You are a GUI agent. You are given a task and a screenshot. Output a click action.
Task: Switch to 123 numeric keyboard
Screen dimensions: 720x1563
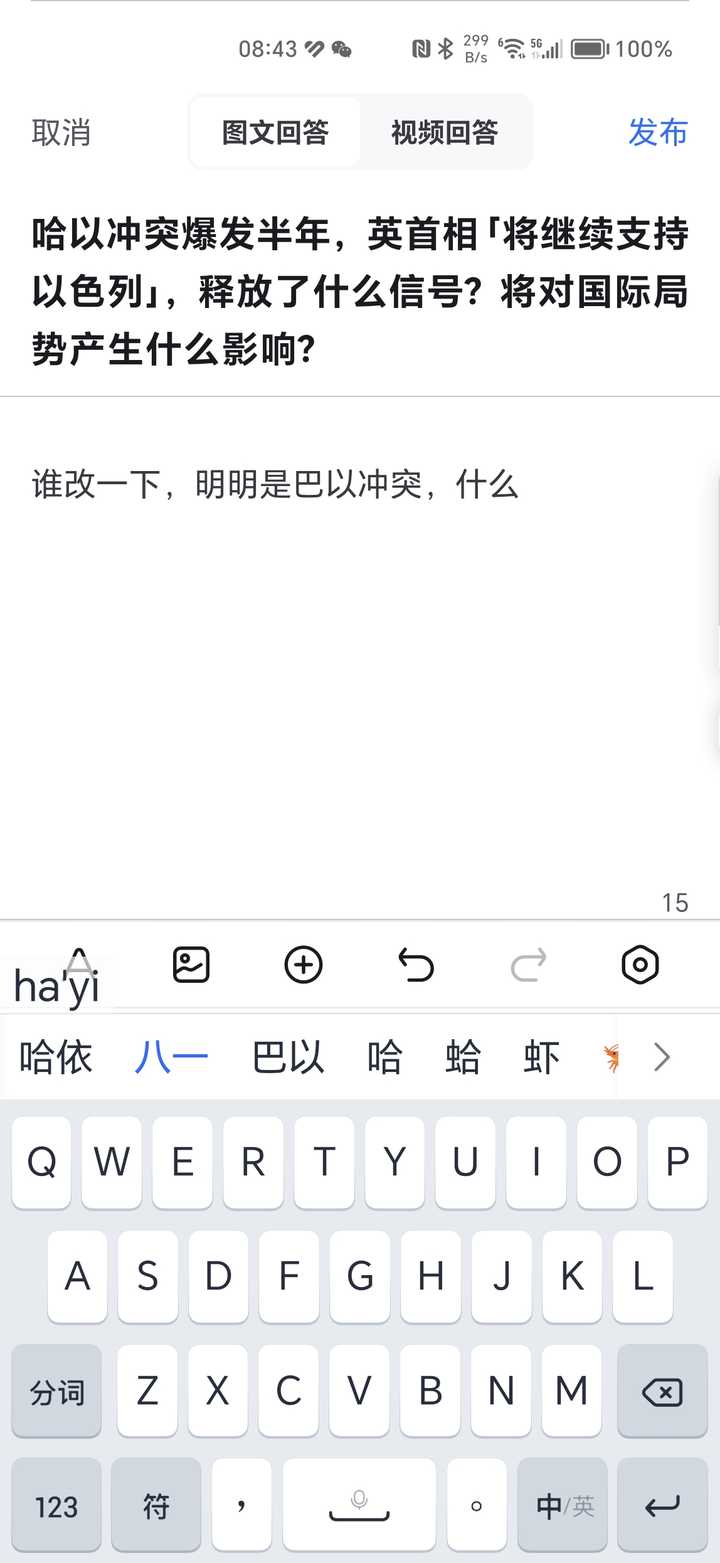tap(56, 1505)
